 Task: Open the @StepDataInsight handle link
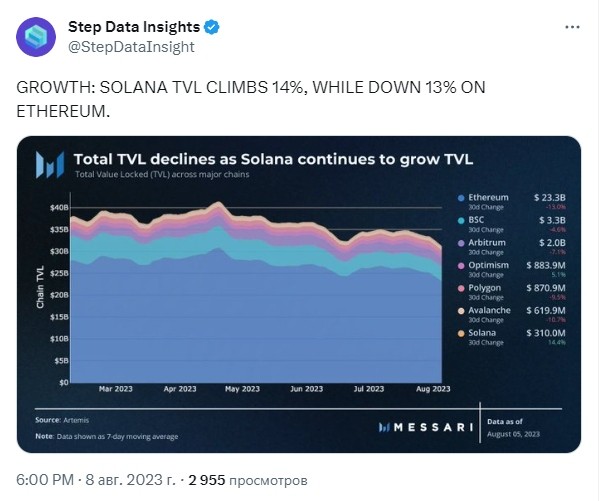click(x=131, y=47)
